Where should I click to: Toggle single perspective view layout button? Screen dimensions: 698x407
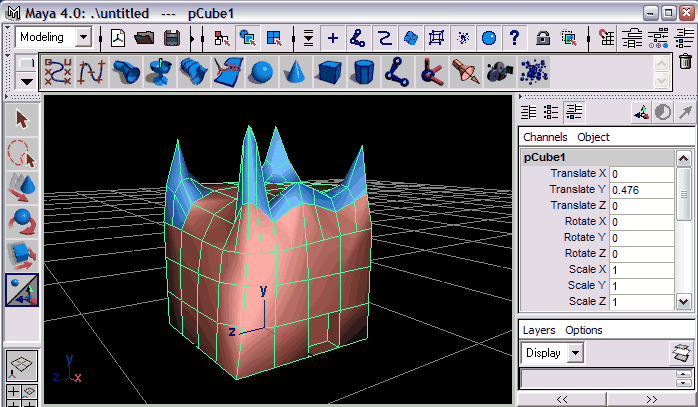click(22, 365)
